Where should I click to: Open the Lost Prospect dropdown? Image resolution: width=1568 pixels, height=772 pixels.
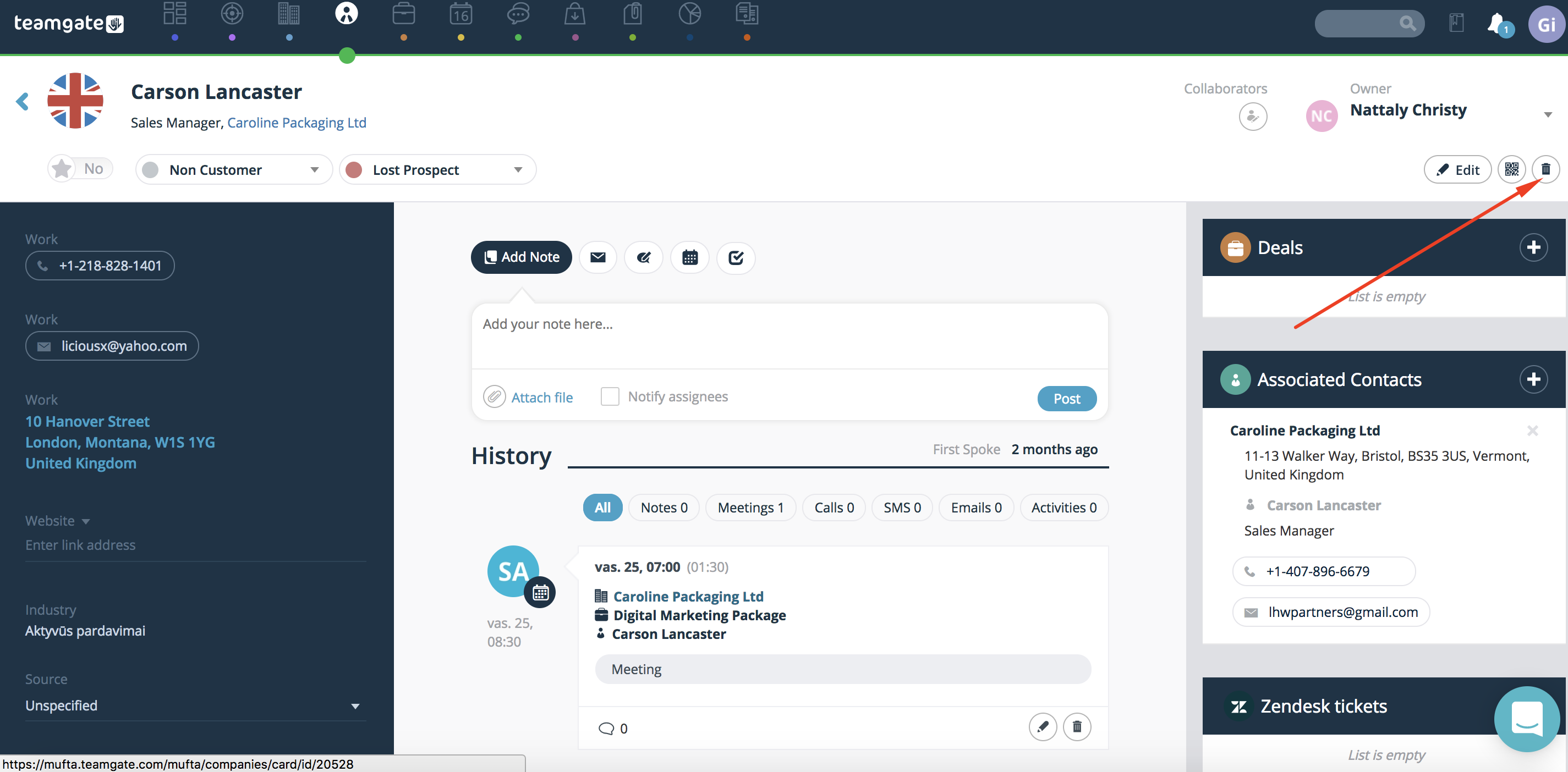coord(437,170)
